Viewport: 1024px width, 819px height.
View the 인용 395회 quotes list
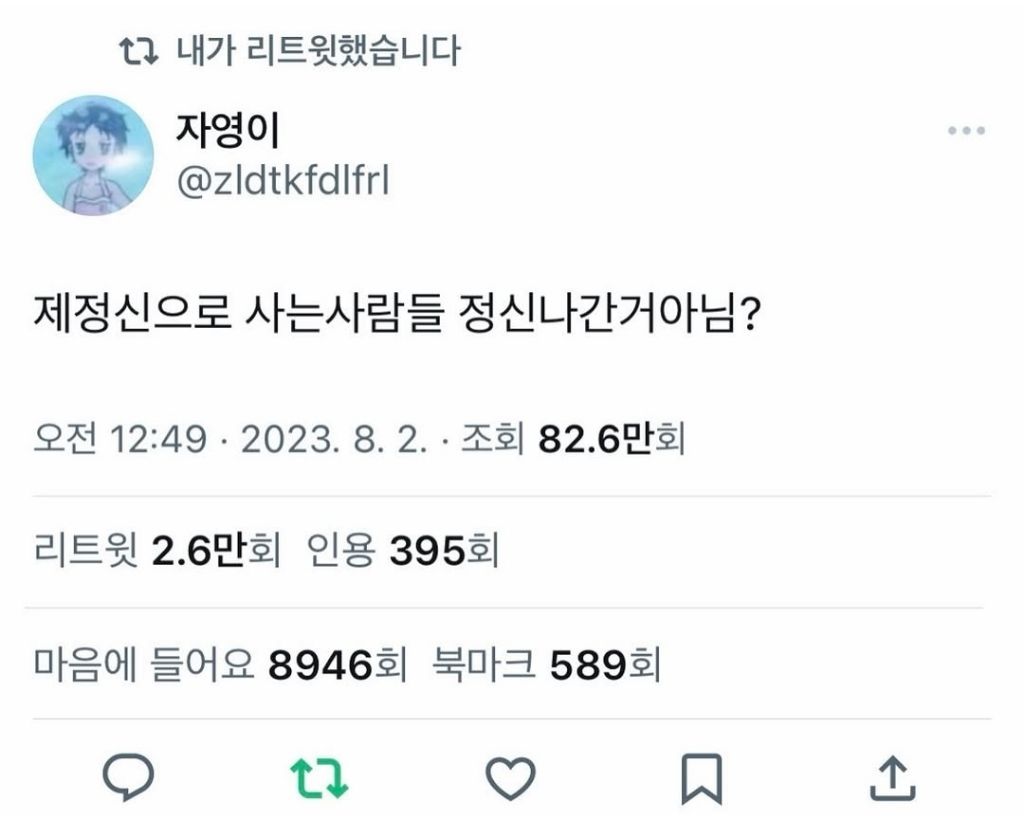pyautogui.click(x=403, y=551)
